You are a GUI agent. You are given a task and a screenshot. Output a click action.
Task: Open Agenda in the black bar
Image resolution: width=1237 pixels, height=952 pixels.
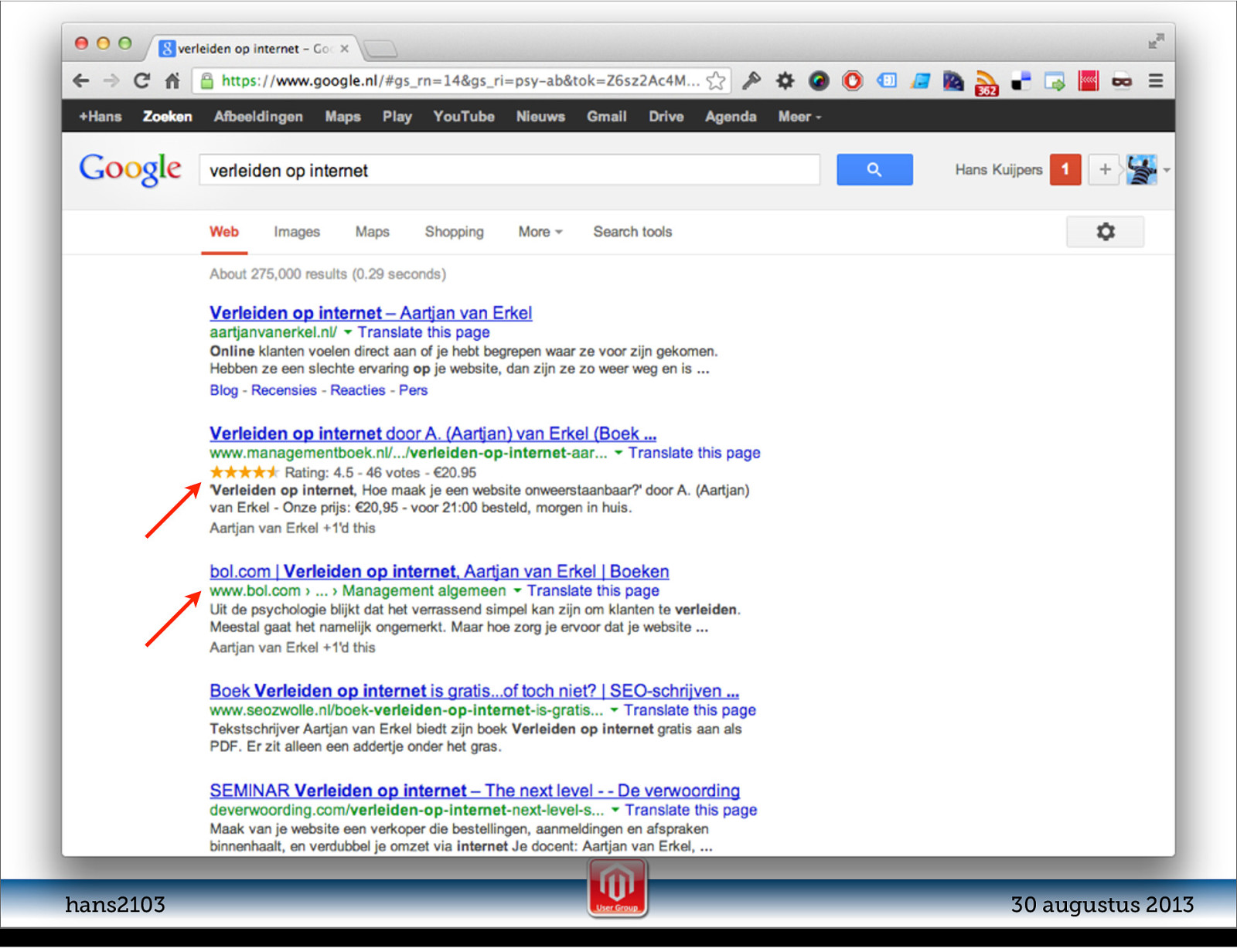coord(731,117)
